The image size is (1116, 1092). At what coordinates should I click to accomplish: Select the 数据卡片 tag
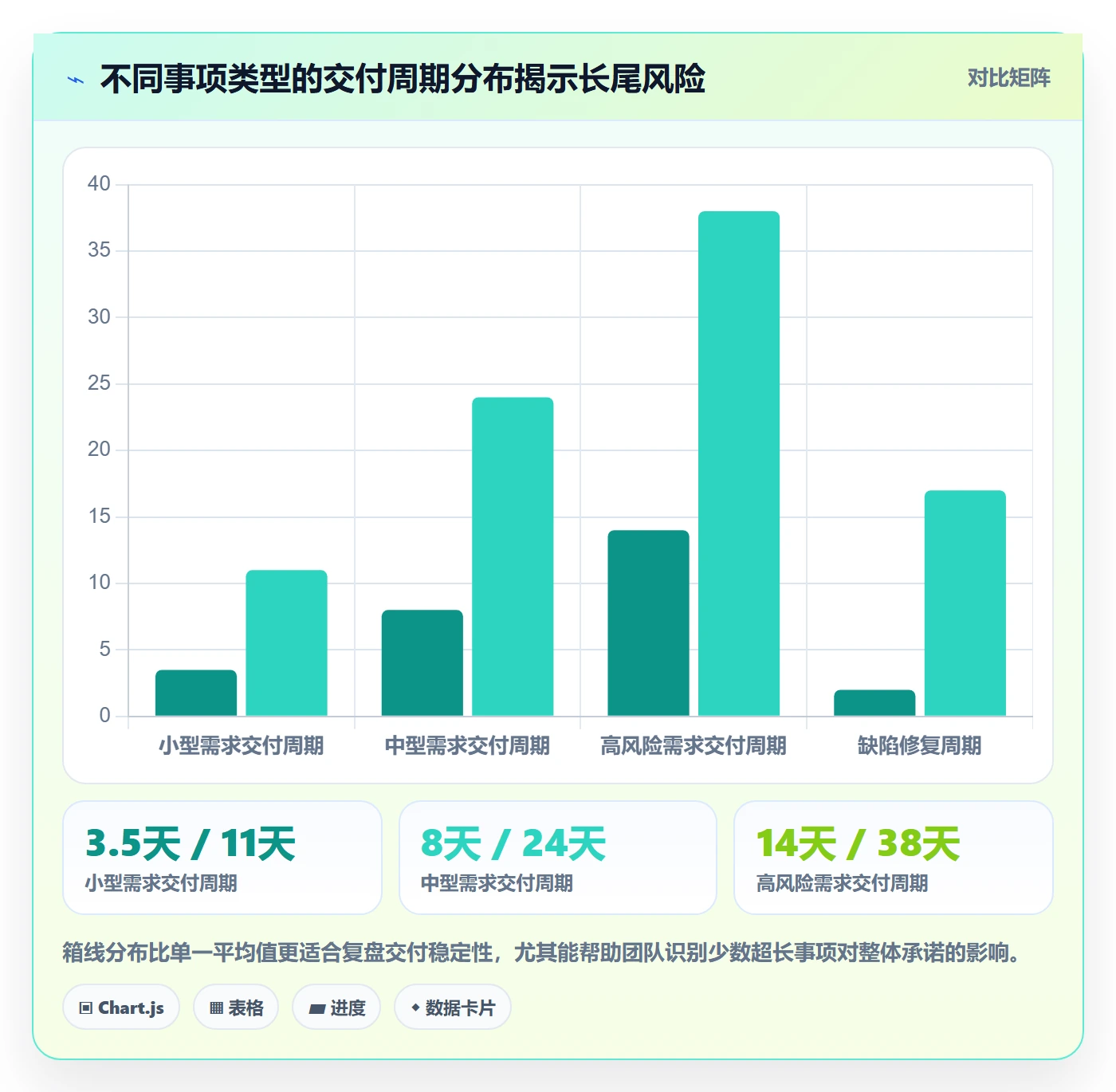click(452, 1008)
